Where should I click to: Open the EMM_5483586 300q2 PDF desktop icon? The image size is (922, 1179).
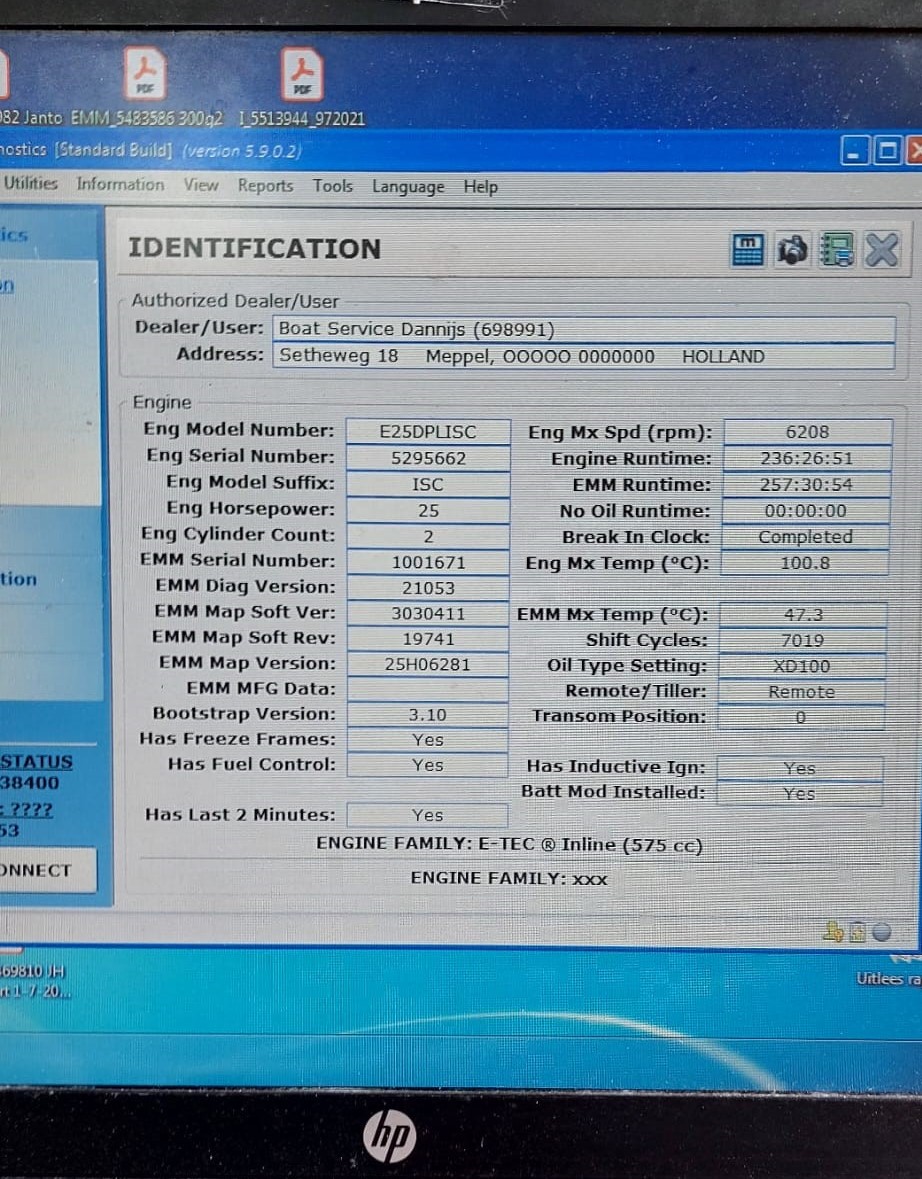tap(146, 84)
